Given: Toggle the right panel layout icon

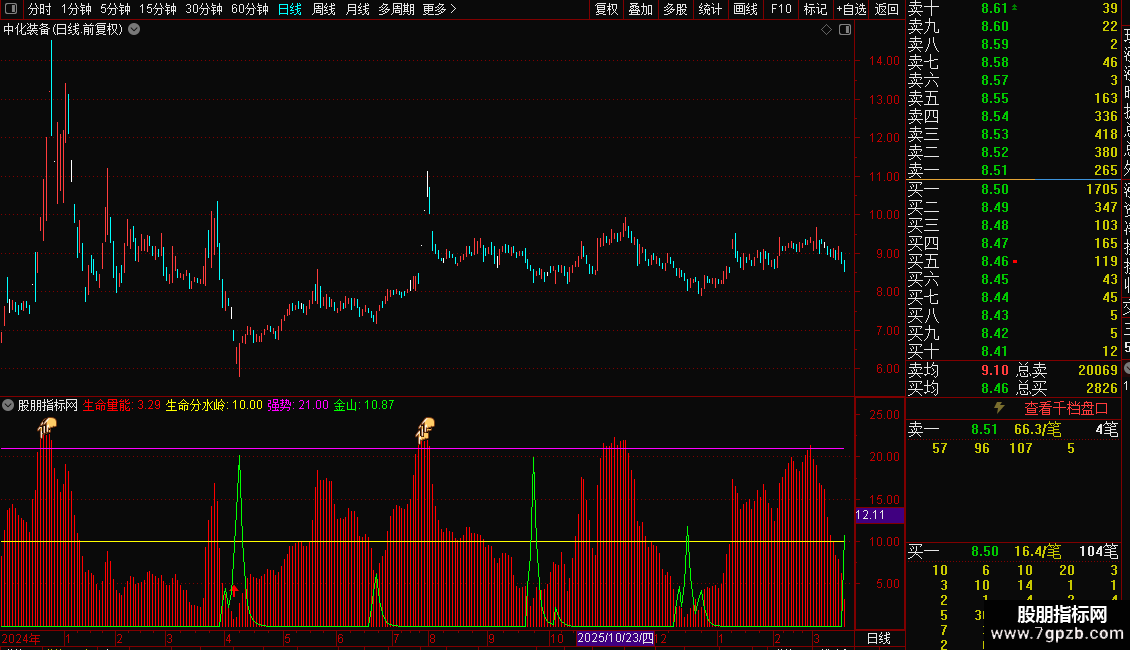Looking at the screenshot, I should [x=845, y=30].
